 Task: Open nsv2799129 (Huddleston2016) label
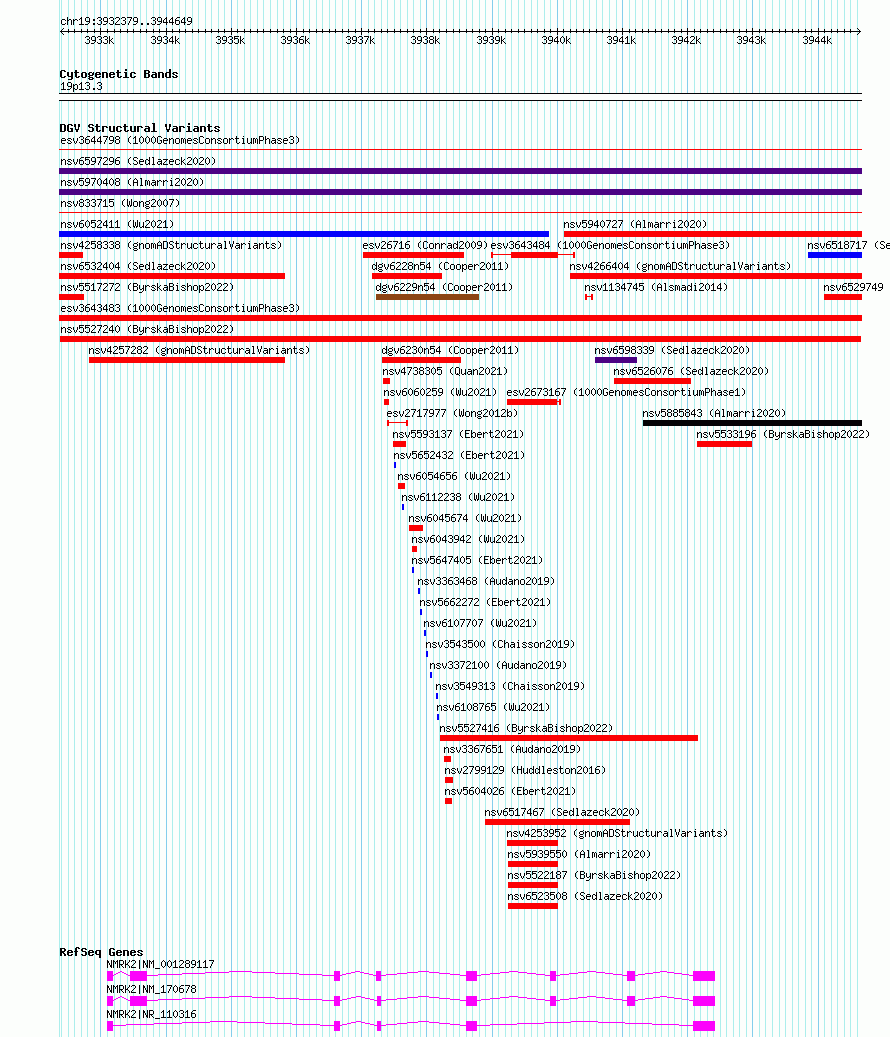click(525, 770)
